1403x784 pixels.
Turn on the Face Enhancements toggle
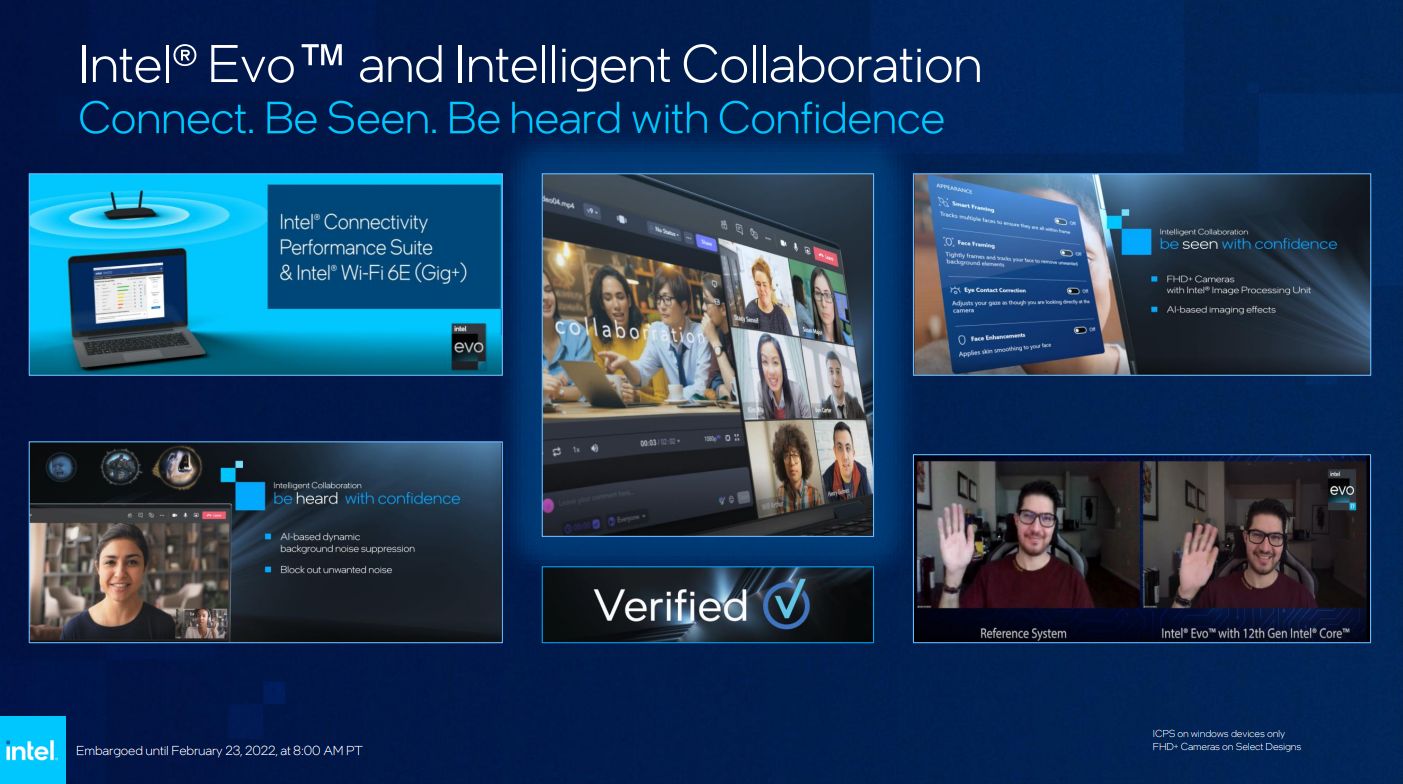coord(1080,330)
